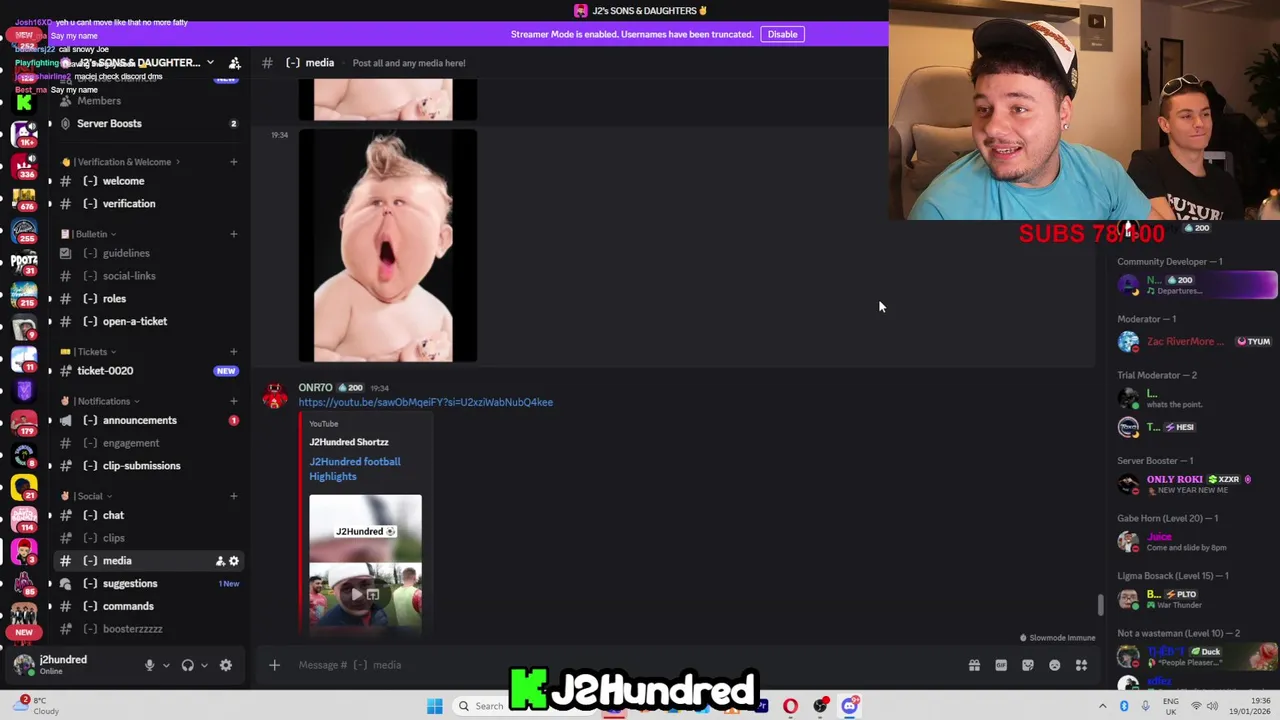The width and height of the screenshot is (1280, 720).
Task: Open the youtu.be link posted by ONR7O
Action: pyautogui.click(x=425, y=402)
